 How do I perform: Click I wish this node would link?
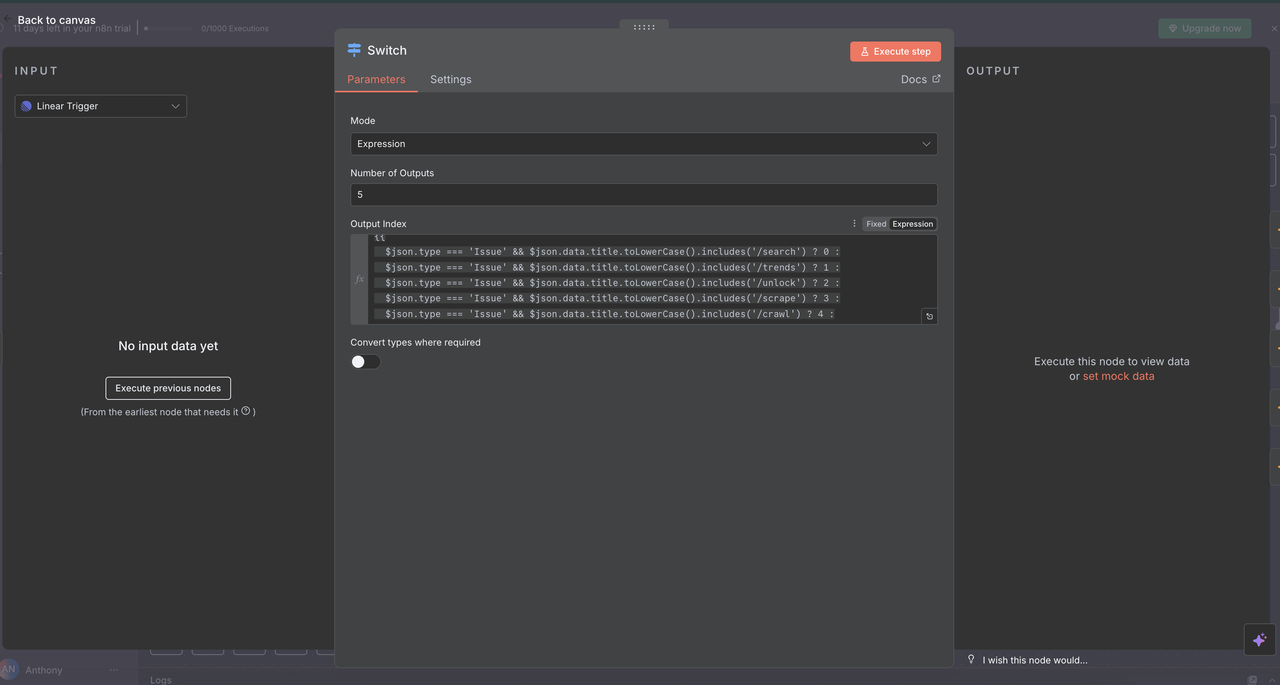[1035, 660]
